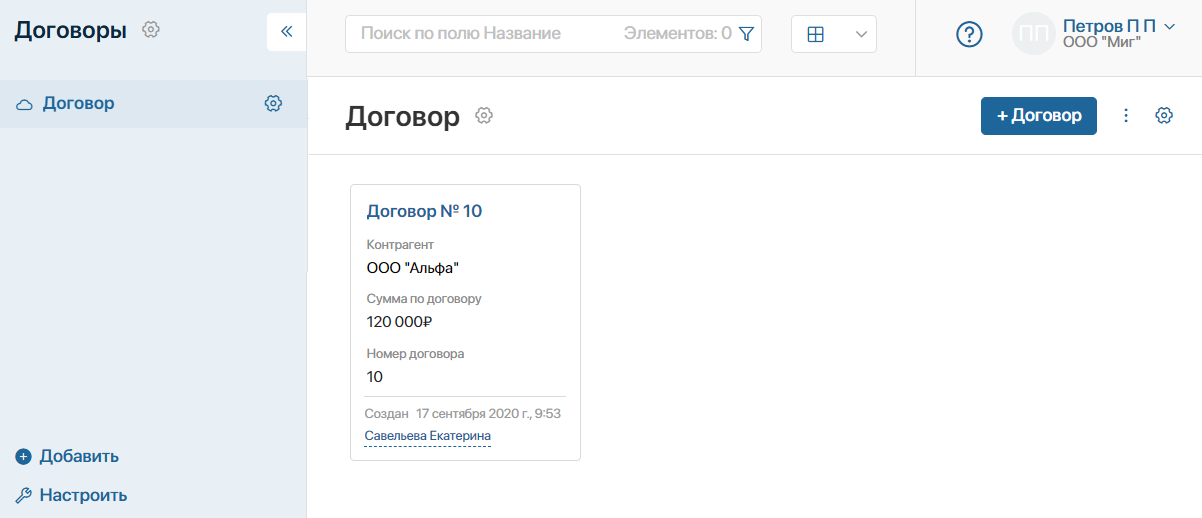Select Договор cloud icon in sidebar
This screenshot has width=1202, height=518.
pyautogui.click(x=25, y=104)
